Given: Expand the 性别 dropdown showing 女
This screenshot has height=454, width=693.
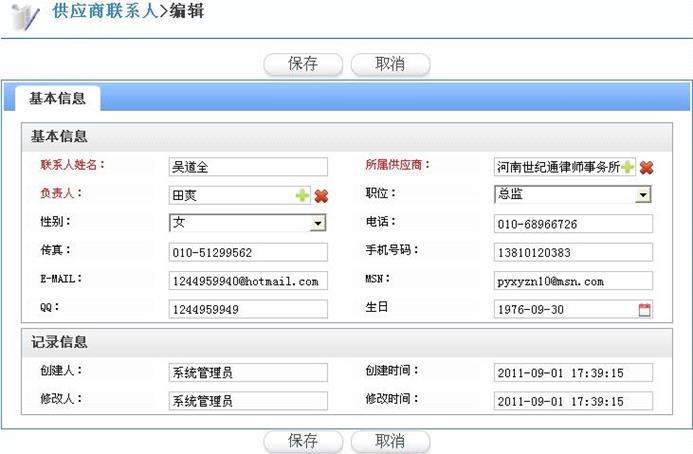Looking at the screenshot, I should click(318, 223).
